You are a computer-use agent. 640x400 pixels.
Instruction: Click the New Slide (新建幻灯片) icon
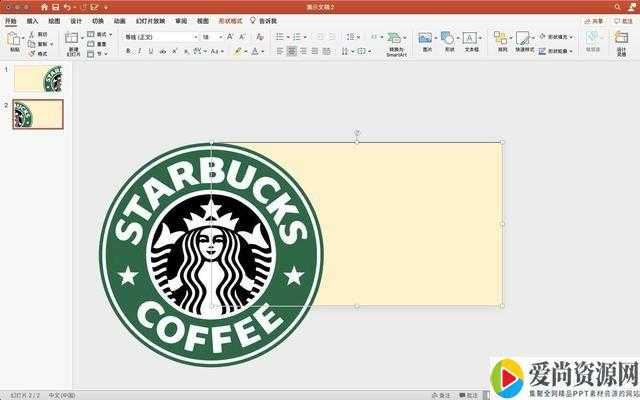[x=73, y=39]
